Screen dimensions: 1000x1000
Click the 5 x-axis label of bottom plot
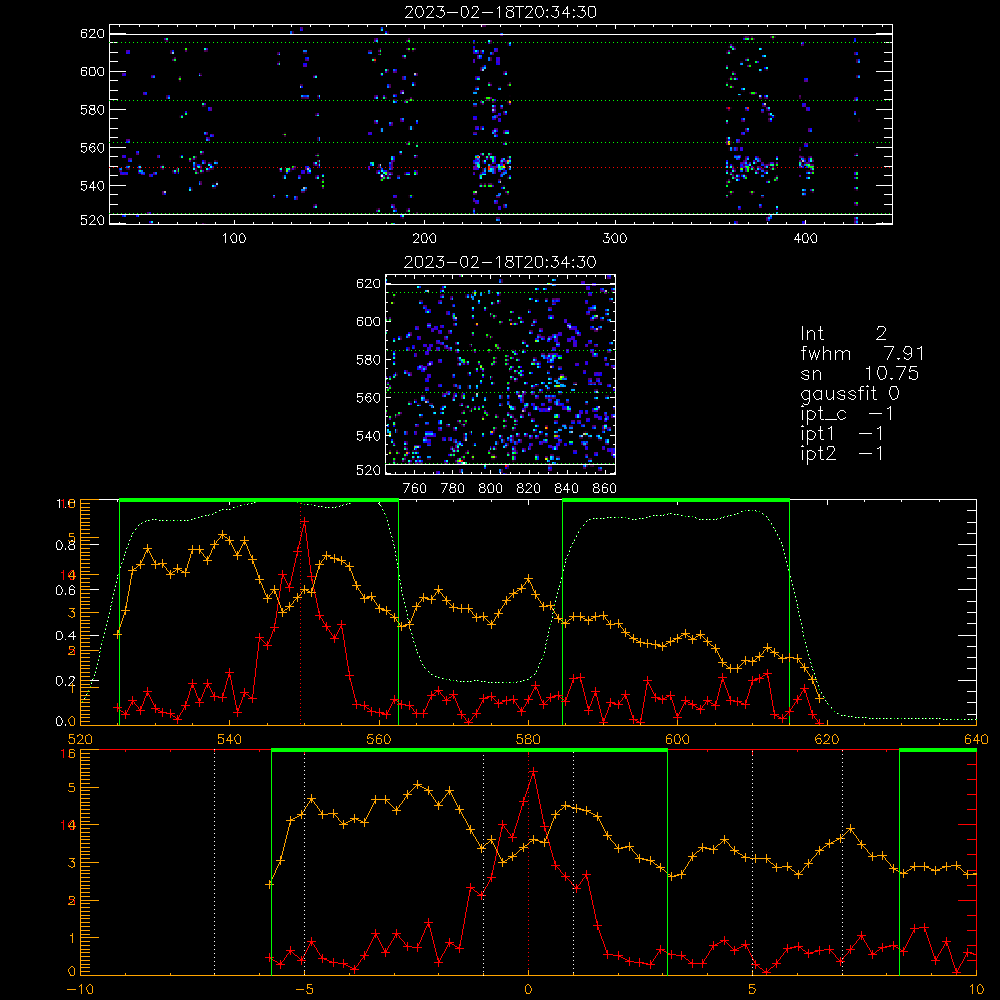pos(752,990)
